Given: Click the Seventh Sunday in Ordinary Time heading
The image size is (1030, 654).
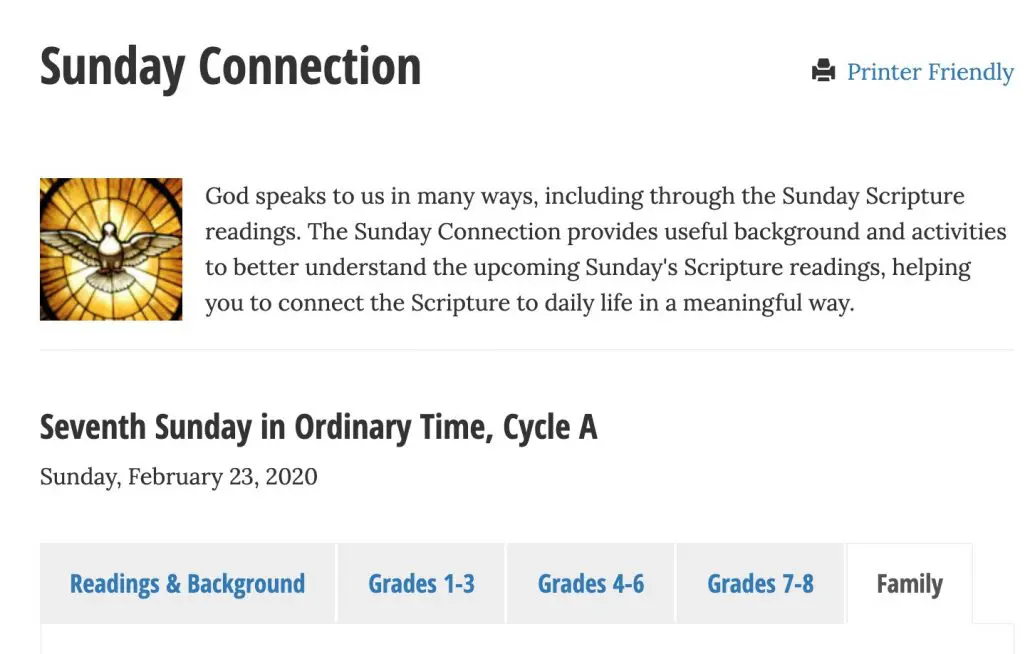Looking at the screenshot, I should [318, 428].
